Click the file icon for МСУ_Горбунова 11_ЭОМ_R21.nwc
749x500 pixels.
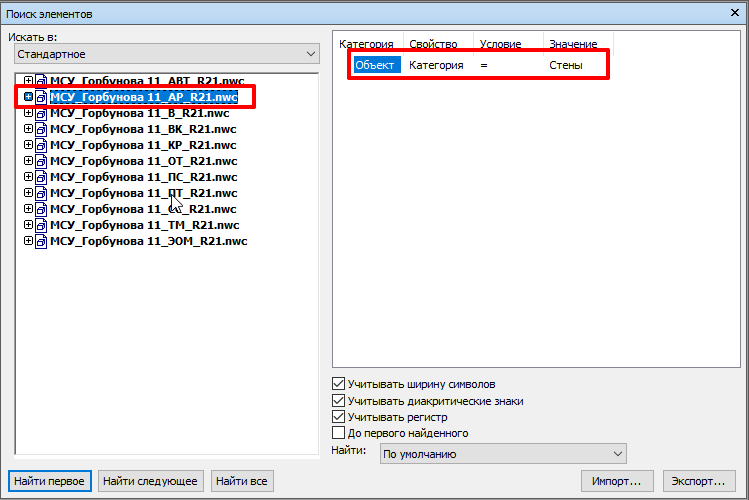[41, 241]
